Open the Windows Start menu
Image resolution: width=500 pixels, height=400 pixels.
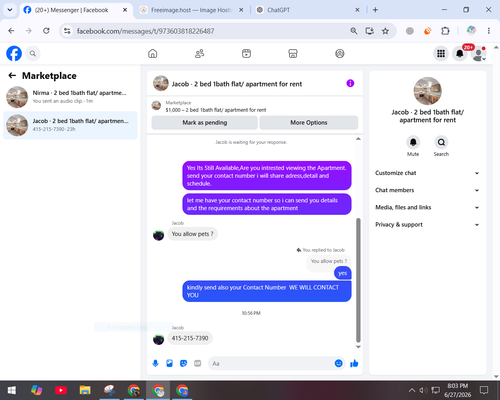coord(12,390)
